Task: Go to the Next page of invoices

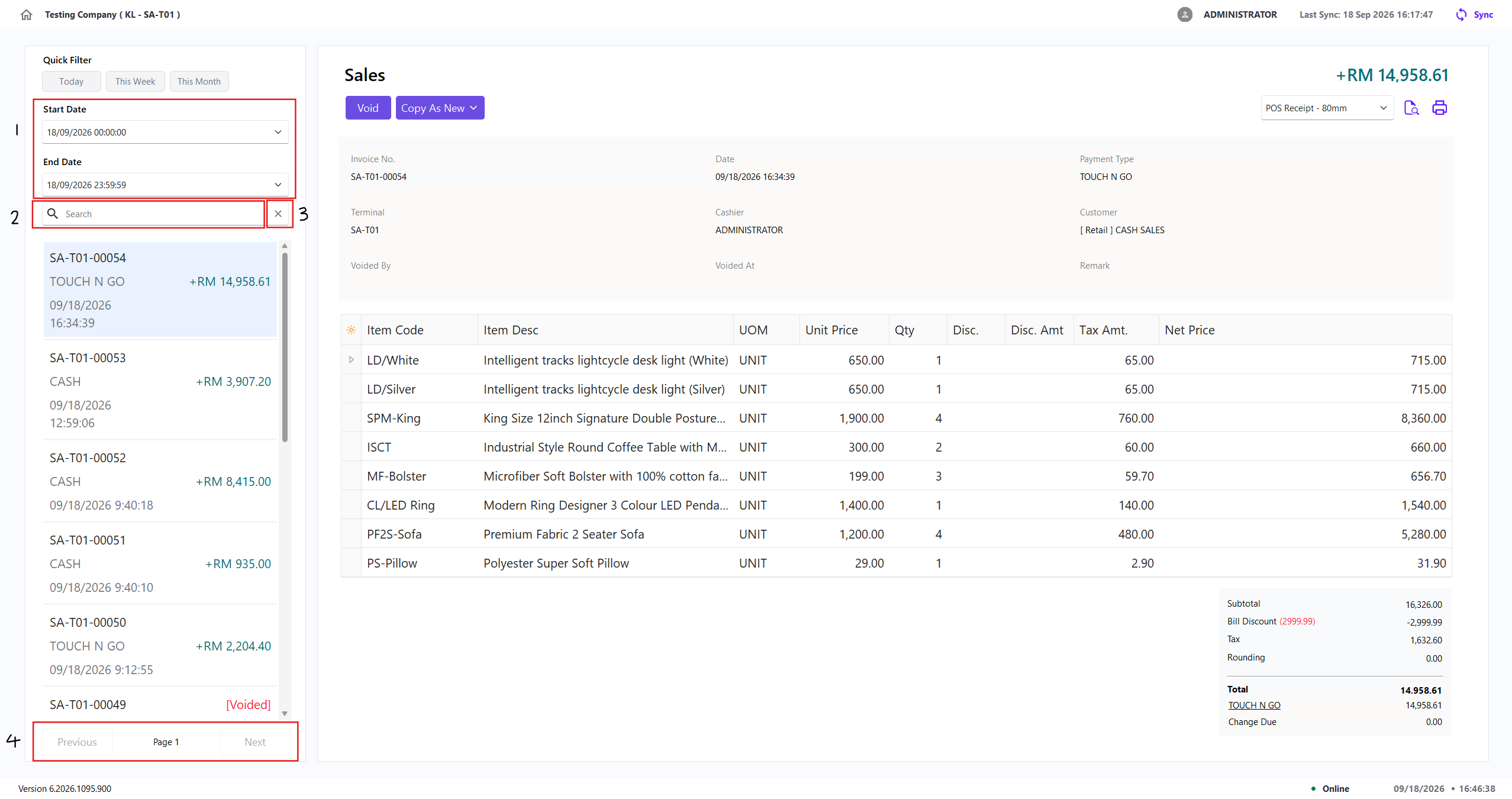Action: [255, 742]
